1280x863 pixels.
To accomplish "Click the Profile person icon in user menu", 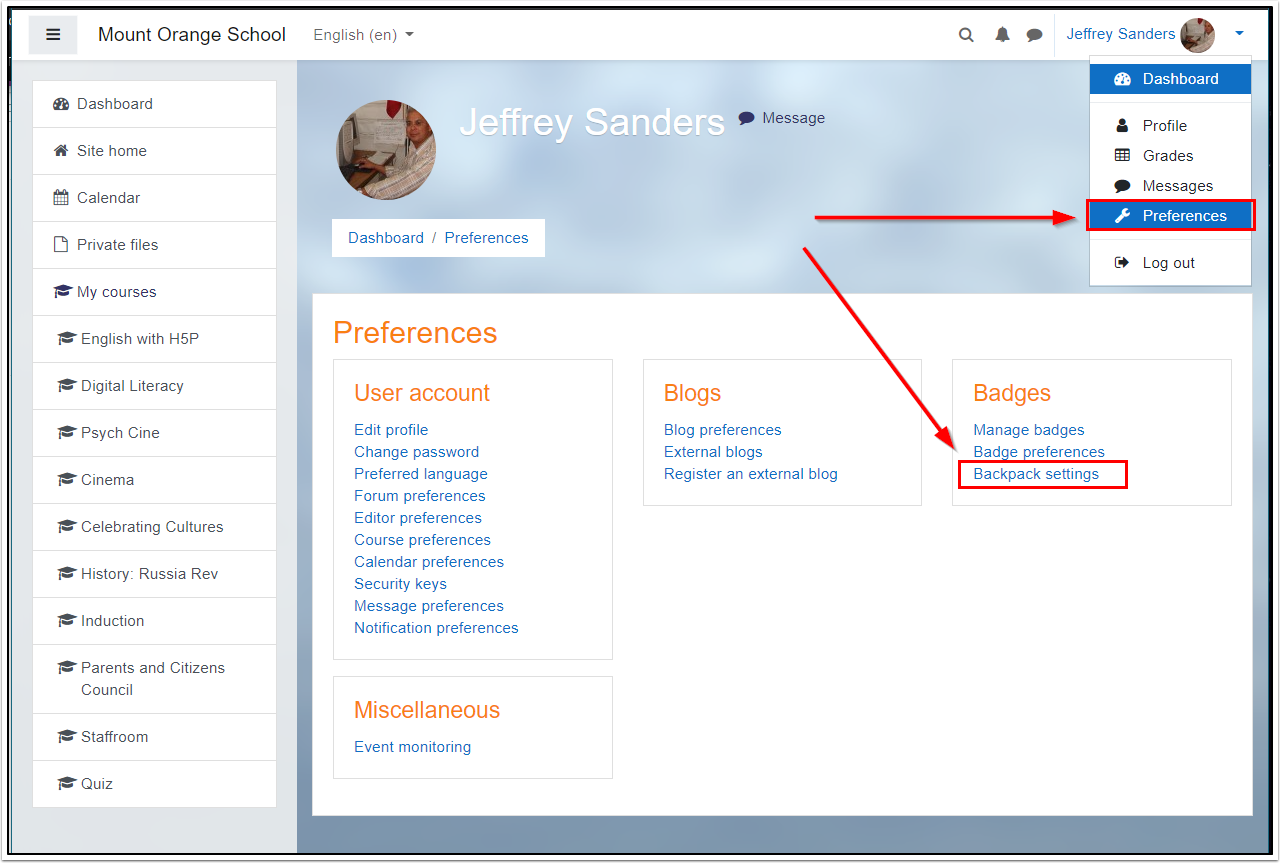I will tap(1122, 126).
